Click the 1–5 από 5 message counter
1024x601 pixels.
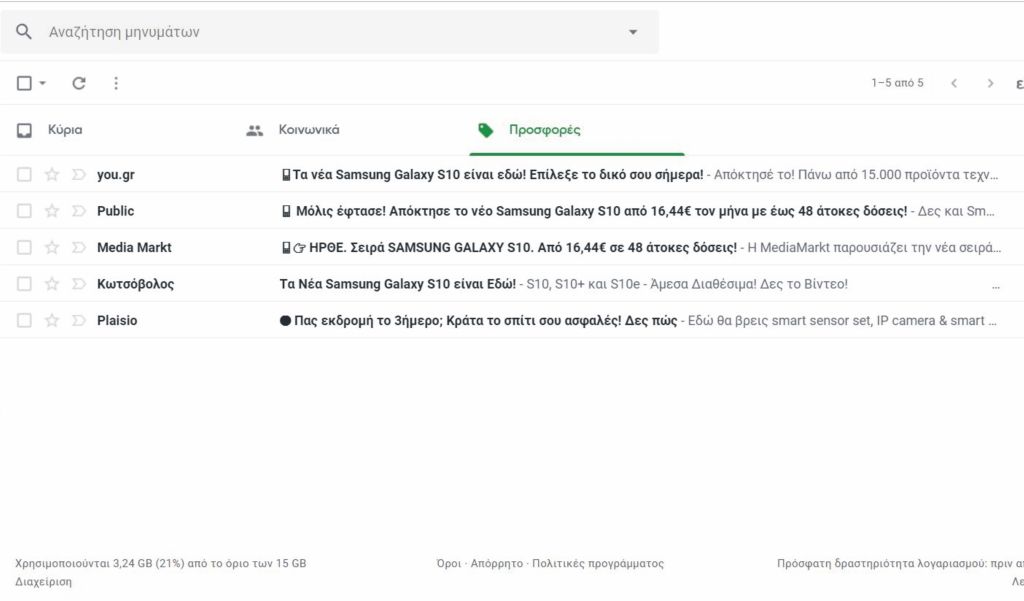[897, 83]
